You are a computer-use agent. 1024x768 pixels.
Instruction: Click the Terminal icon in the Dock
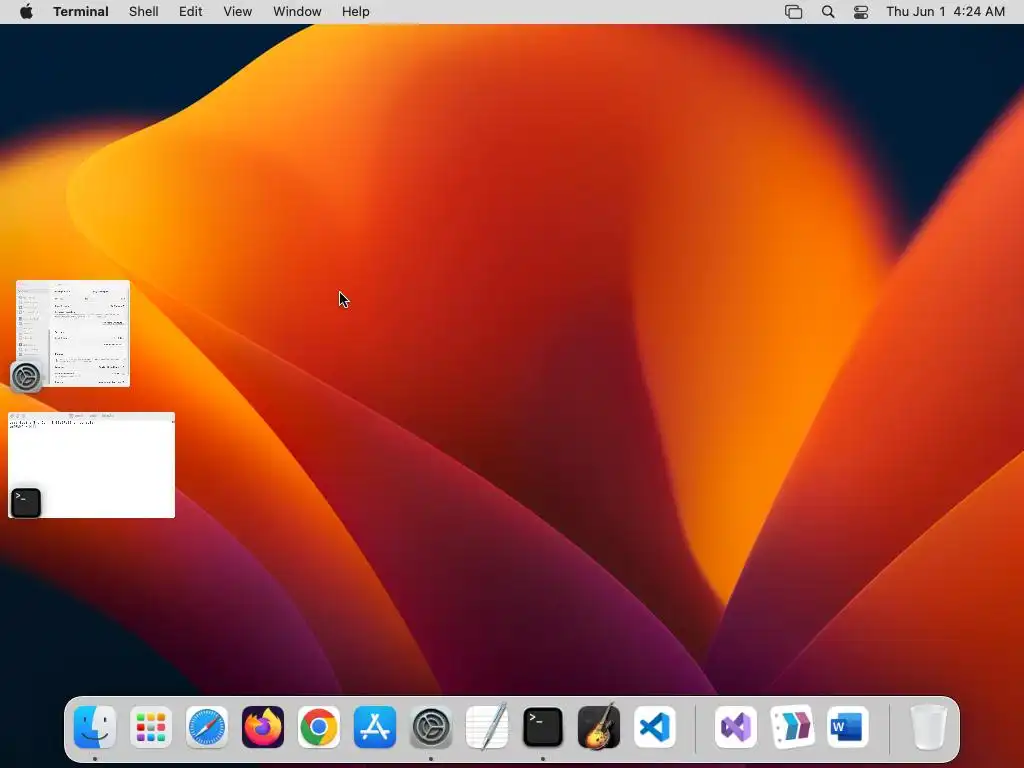543,727
